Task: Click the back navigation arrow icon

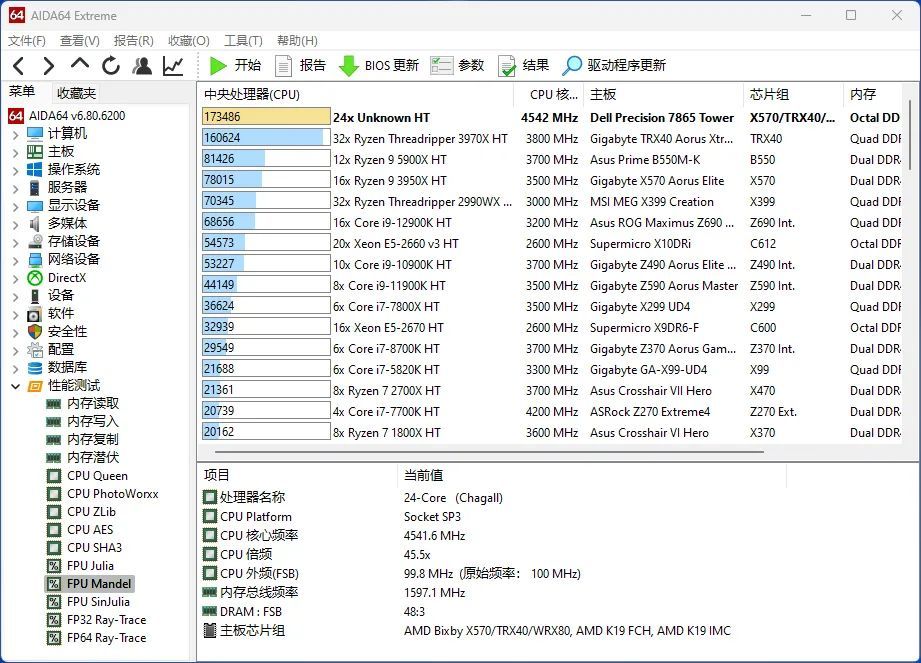Action: [17, 65]
